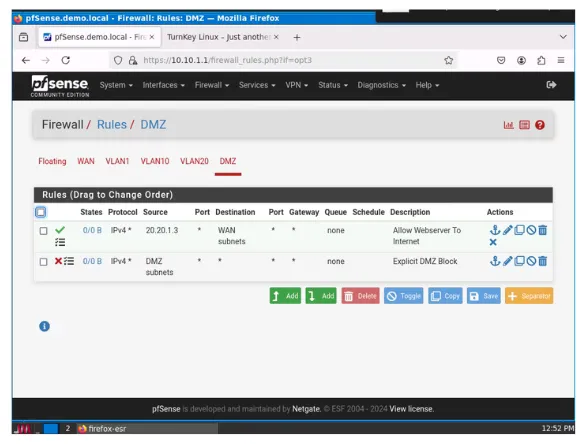Open the Rules breadcrumb link
Image resolution: width=587 pixels, height=444 pixels.
click(112, 125)
